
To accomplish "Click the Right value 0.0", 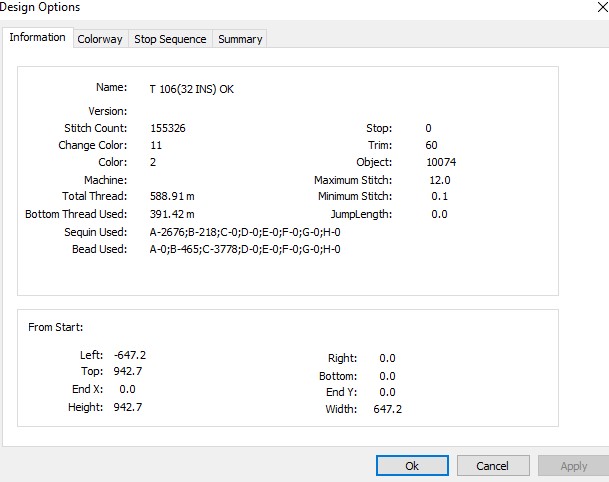I will tap(387, 358).
